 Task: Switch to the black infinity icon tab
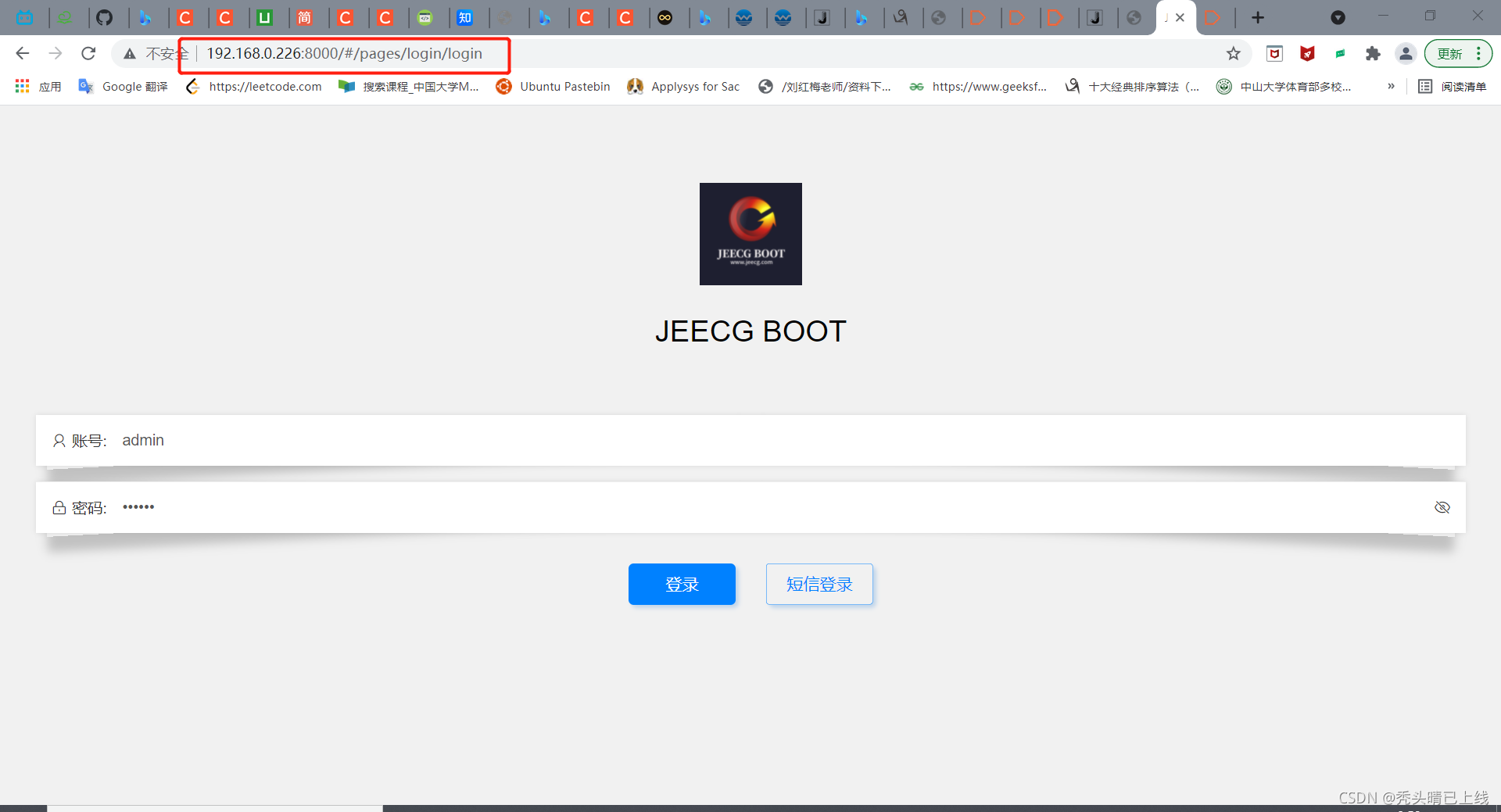pyautogui.click(x=665, y=17)
